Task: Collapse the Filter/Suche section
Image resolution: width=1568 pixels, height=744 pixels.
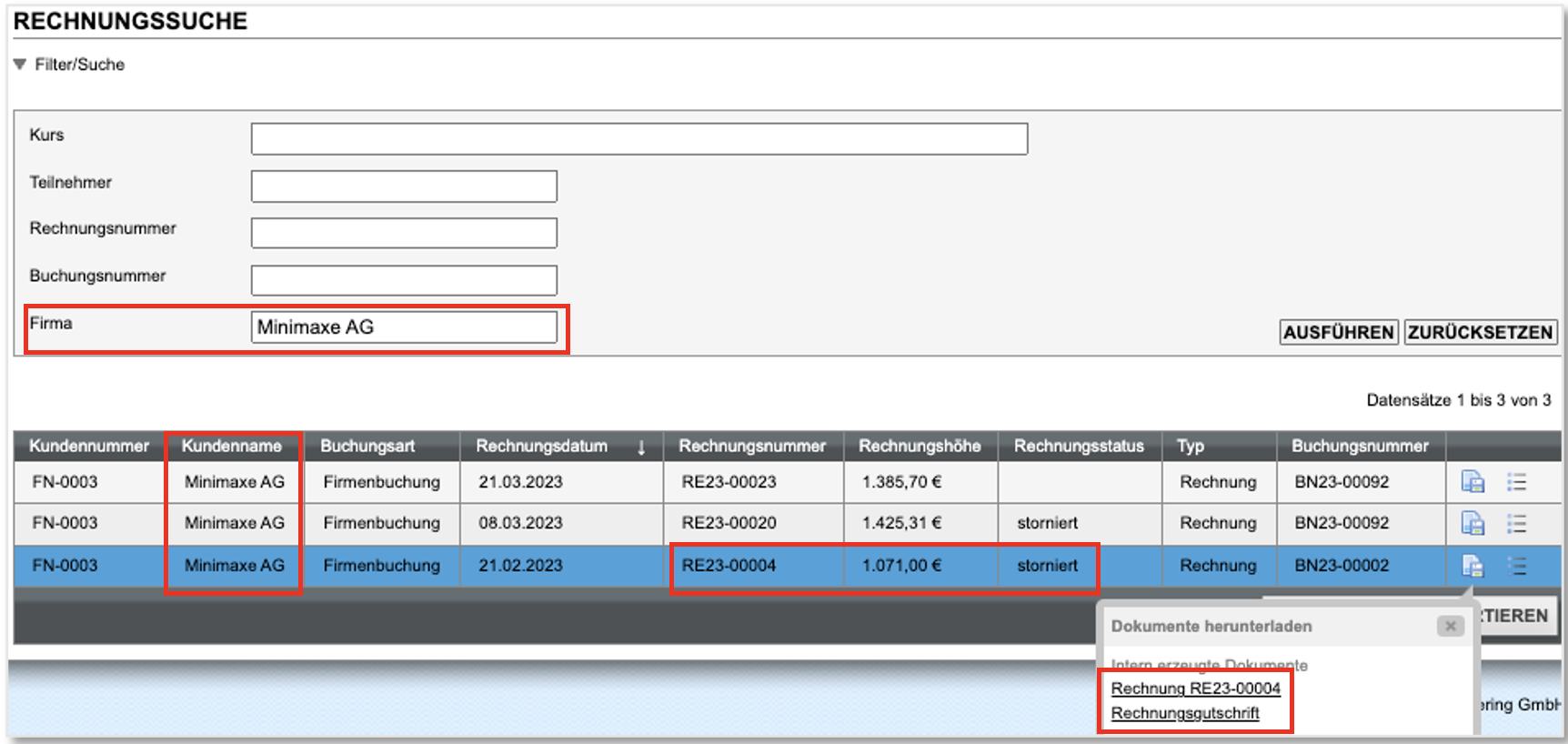Action: tap(20, 65)
